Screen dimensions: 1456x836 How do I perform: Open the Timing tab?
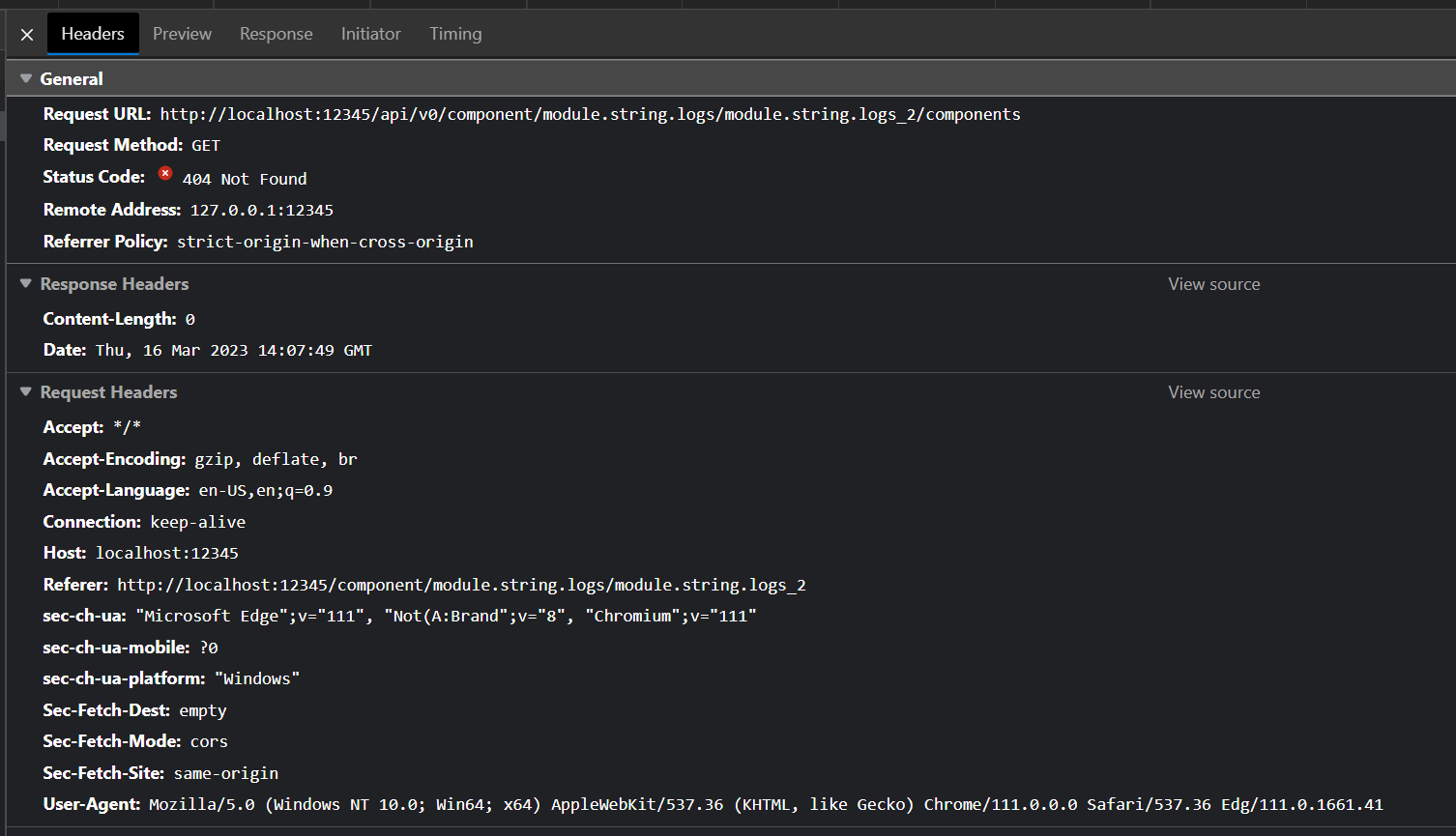point(455,34)
